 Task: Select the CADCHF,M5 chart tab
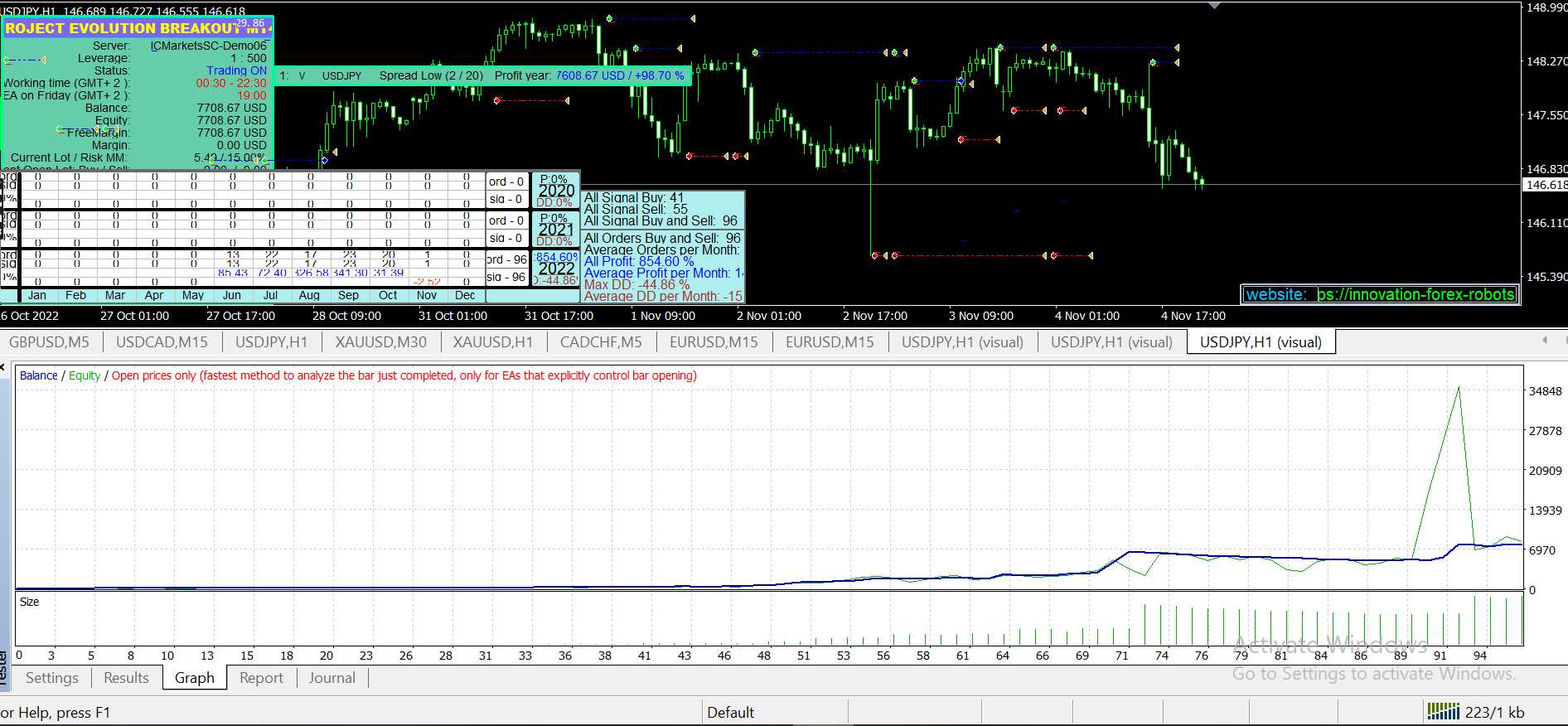(x=601, y=341)
